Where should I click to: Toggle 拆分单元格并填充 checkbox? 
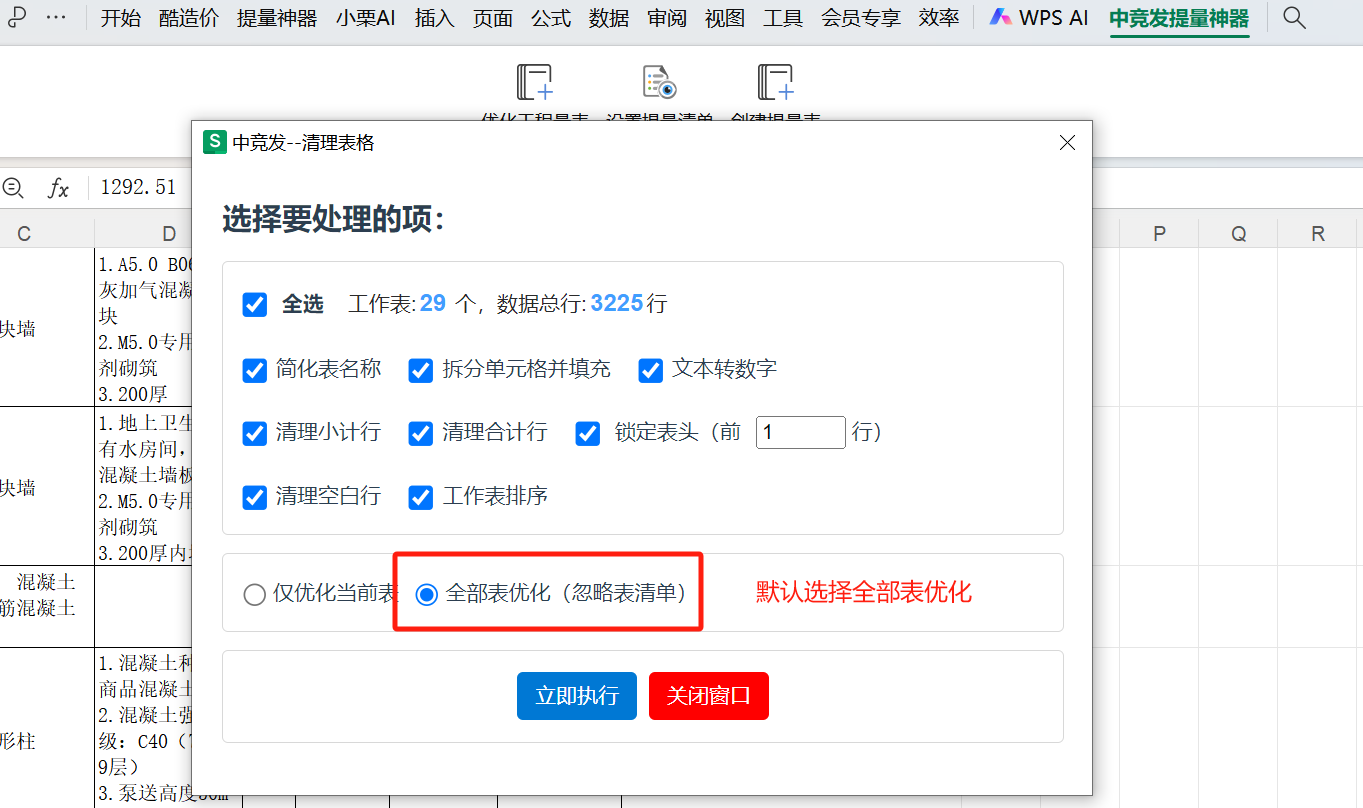coord(421,370)
